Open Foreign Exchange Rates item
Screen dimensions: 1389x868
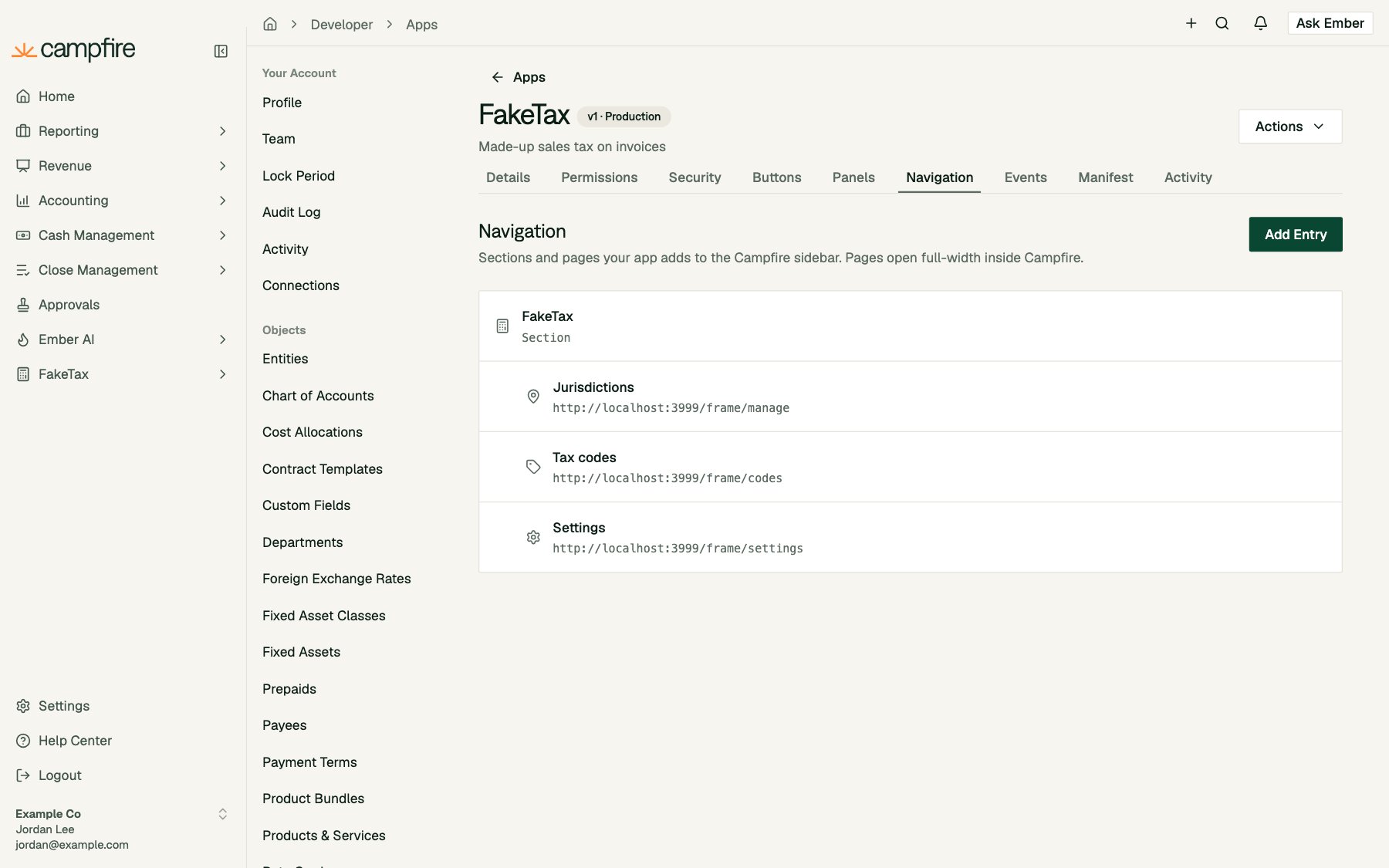336,579
